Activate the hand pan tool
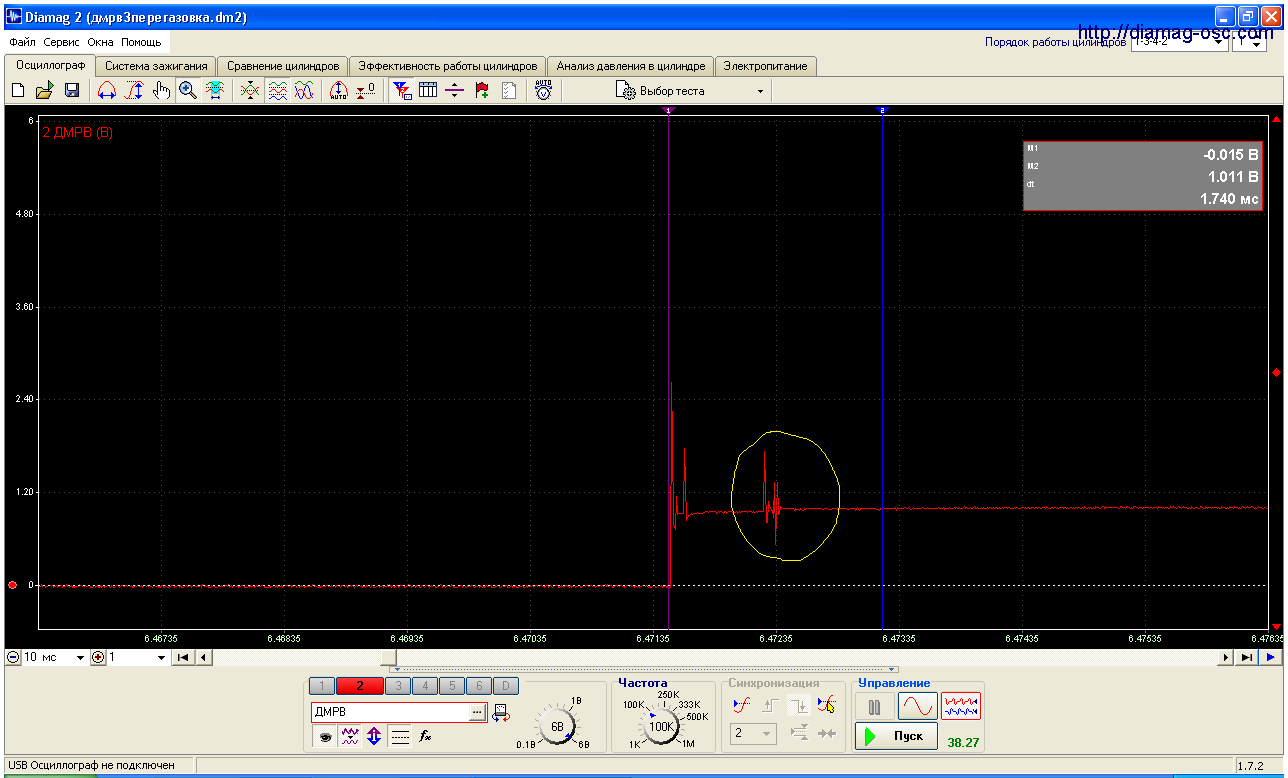 (161, 91)
